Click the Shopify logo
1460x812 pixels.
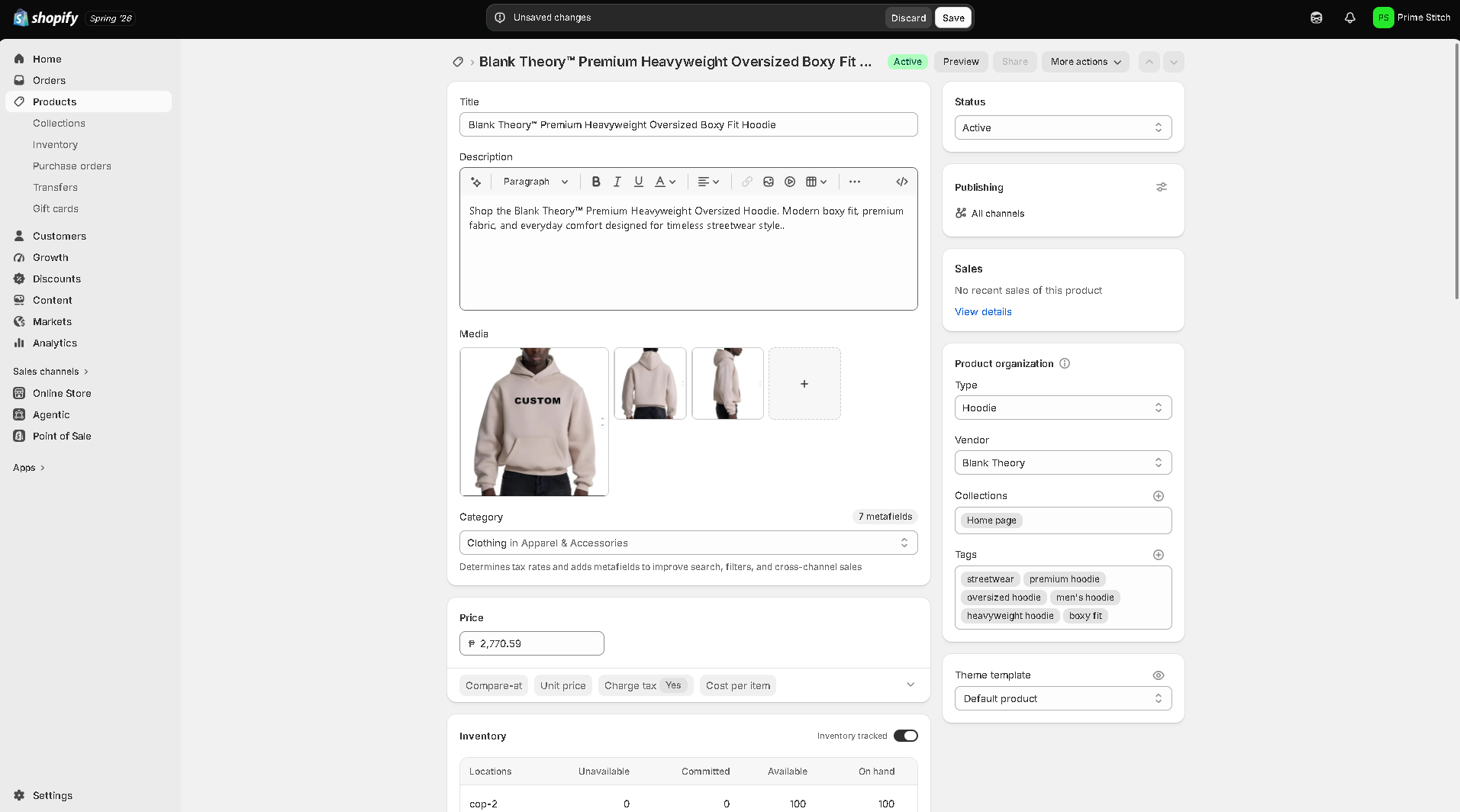click(x=46, y=18)
